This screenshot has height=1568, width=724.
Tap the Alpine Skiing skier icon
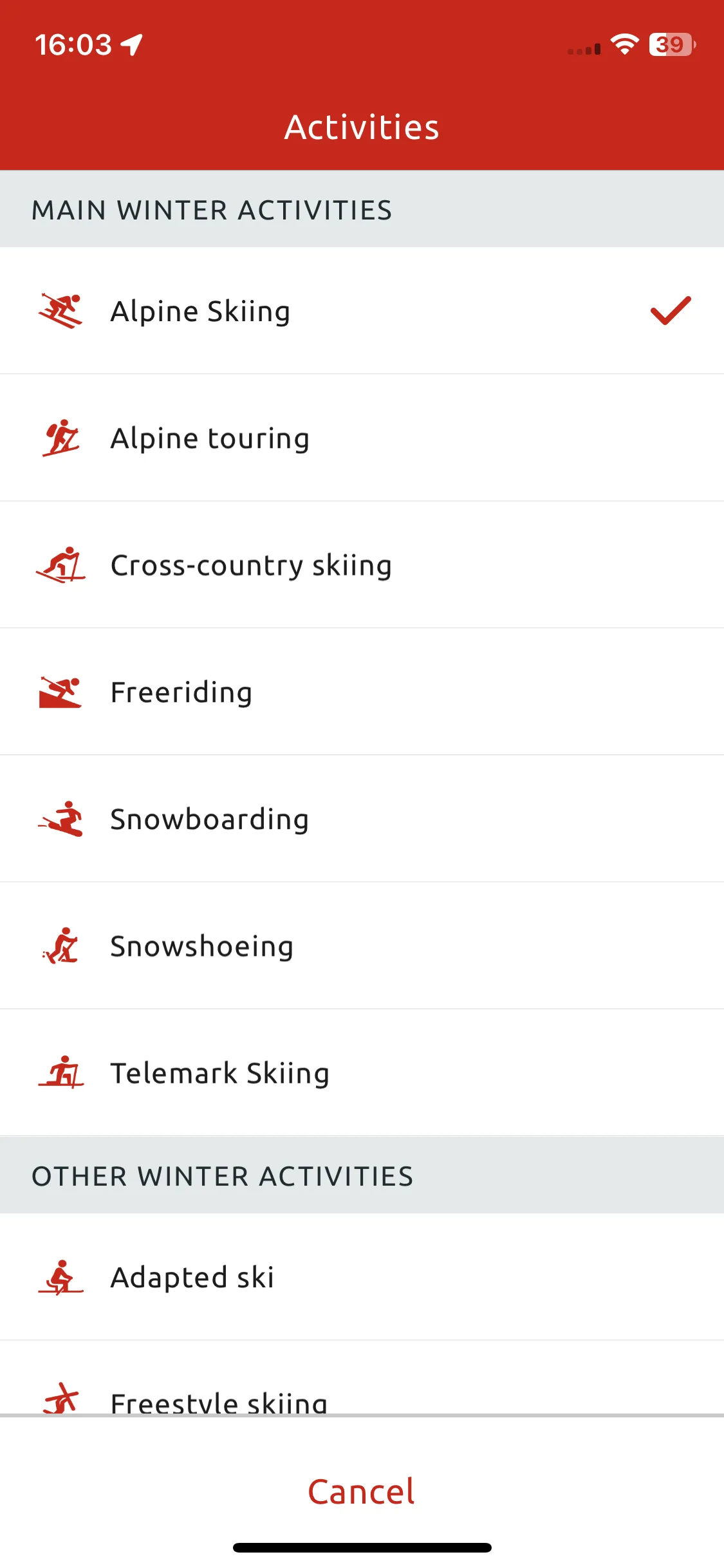pyautogui.click(x=60, y=311)
